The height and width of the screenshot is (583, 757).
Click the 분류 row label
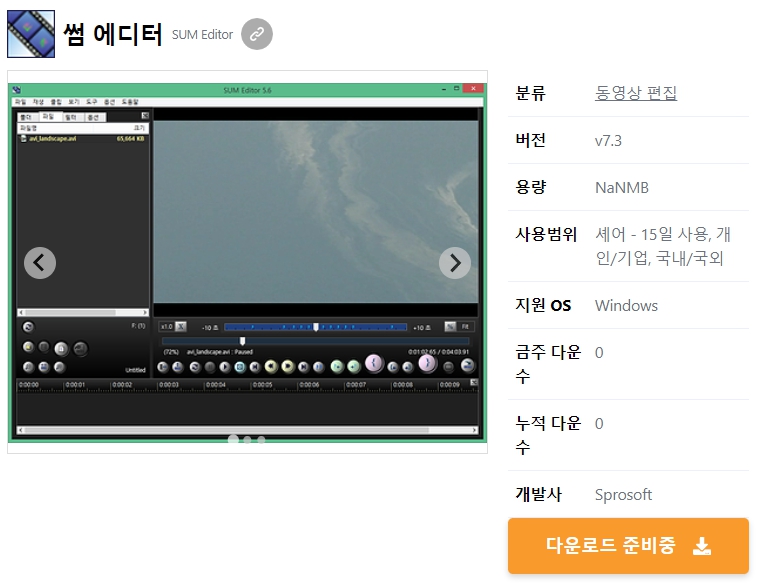click(531, 93)
